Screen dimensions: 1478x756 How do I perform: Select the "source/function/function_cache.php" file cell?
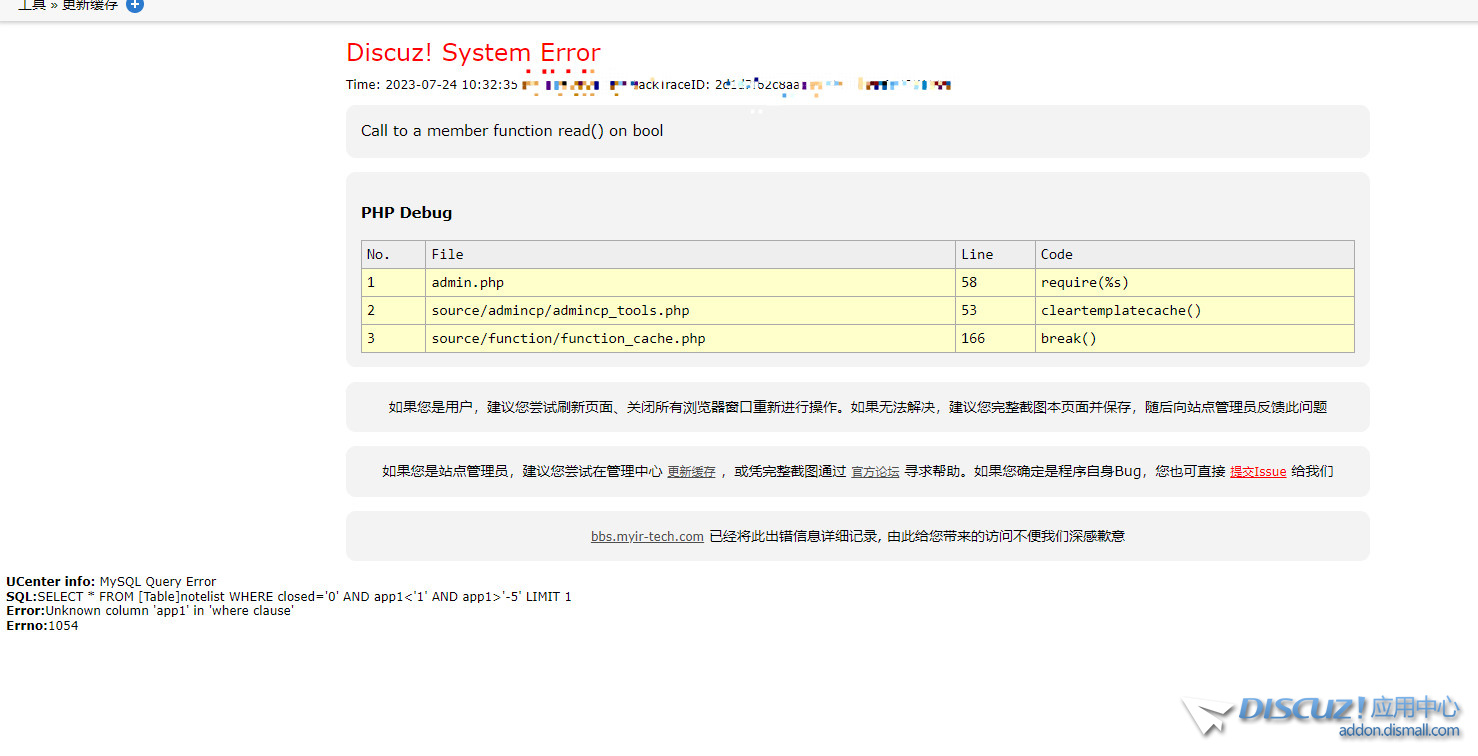tap(690, 339)
